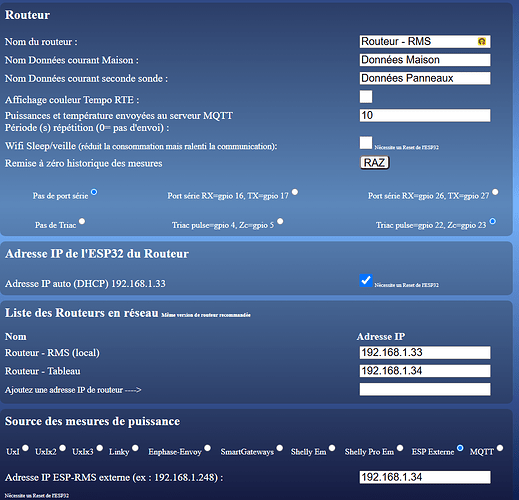Edit external ESP-RMS IP address field

[425, 477]
